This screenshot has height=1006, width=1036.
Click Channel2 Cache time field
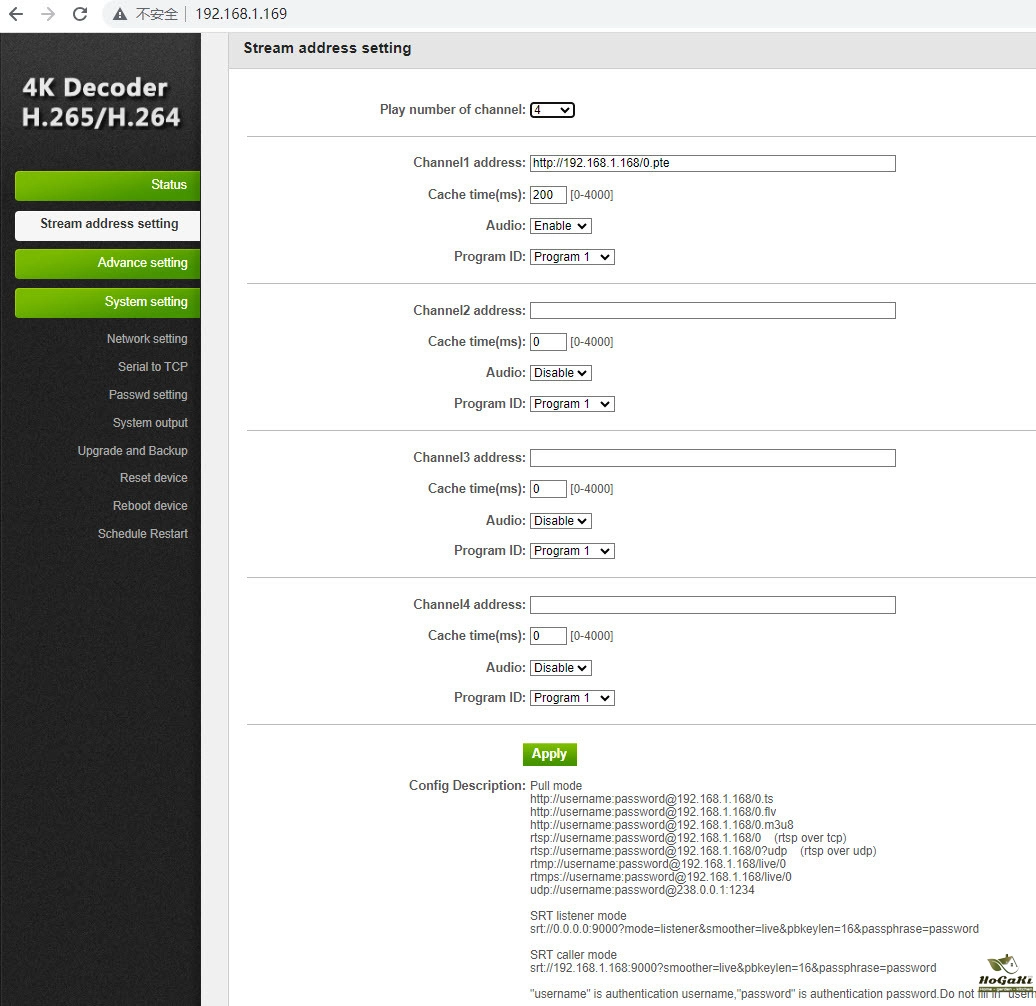coord(548,342)
